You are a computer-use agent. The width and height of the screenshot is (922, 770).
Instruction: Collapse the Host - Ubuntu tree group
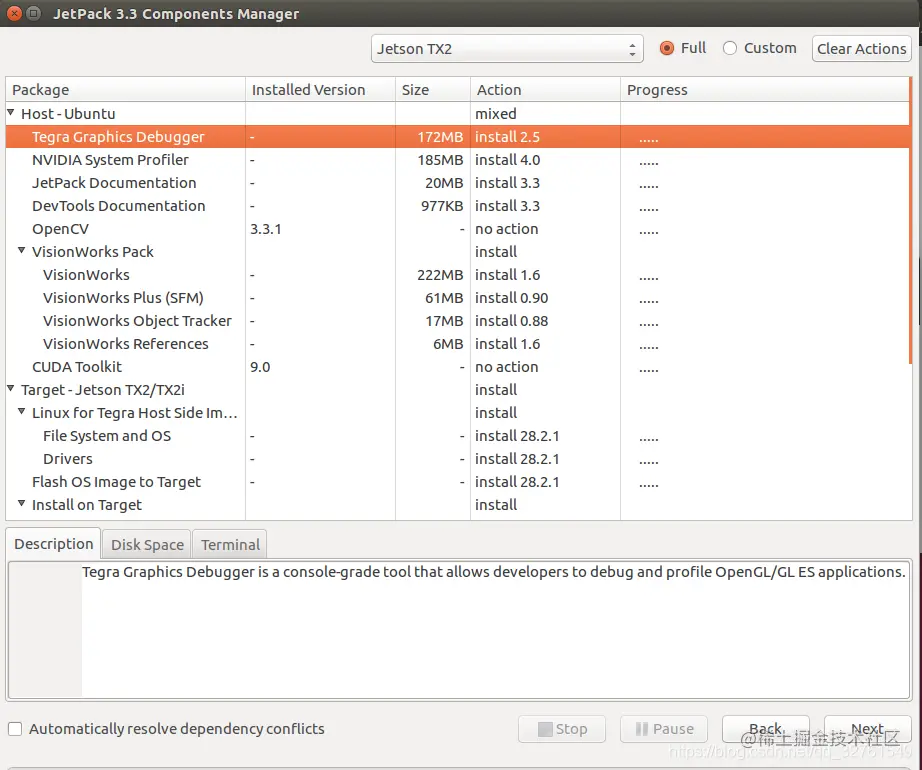click(11, 112)
